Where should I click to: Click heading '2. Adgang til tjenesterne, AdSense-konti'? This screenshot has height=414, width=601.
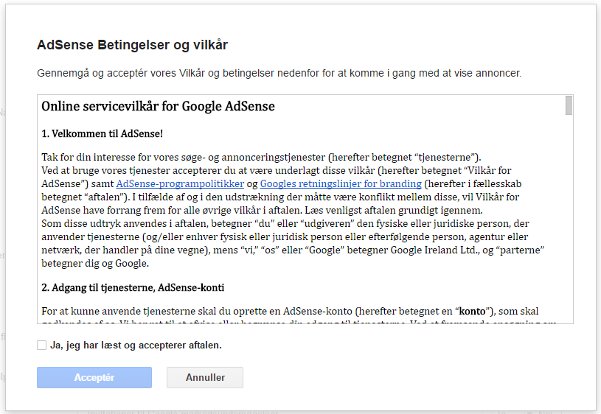coord(133,288)
